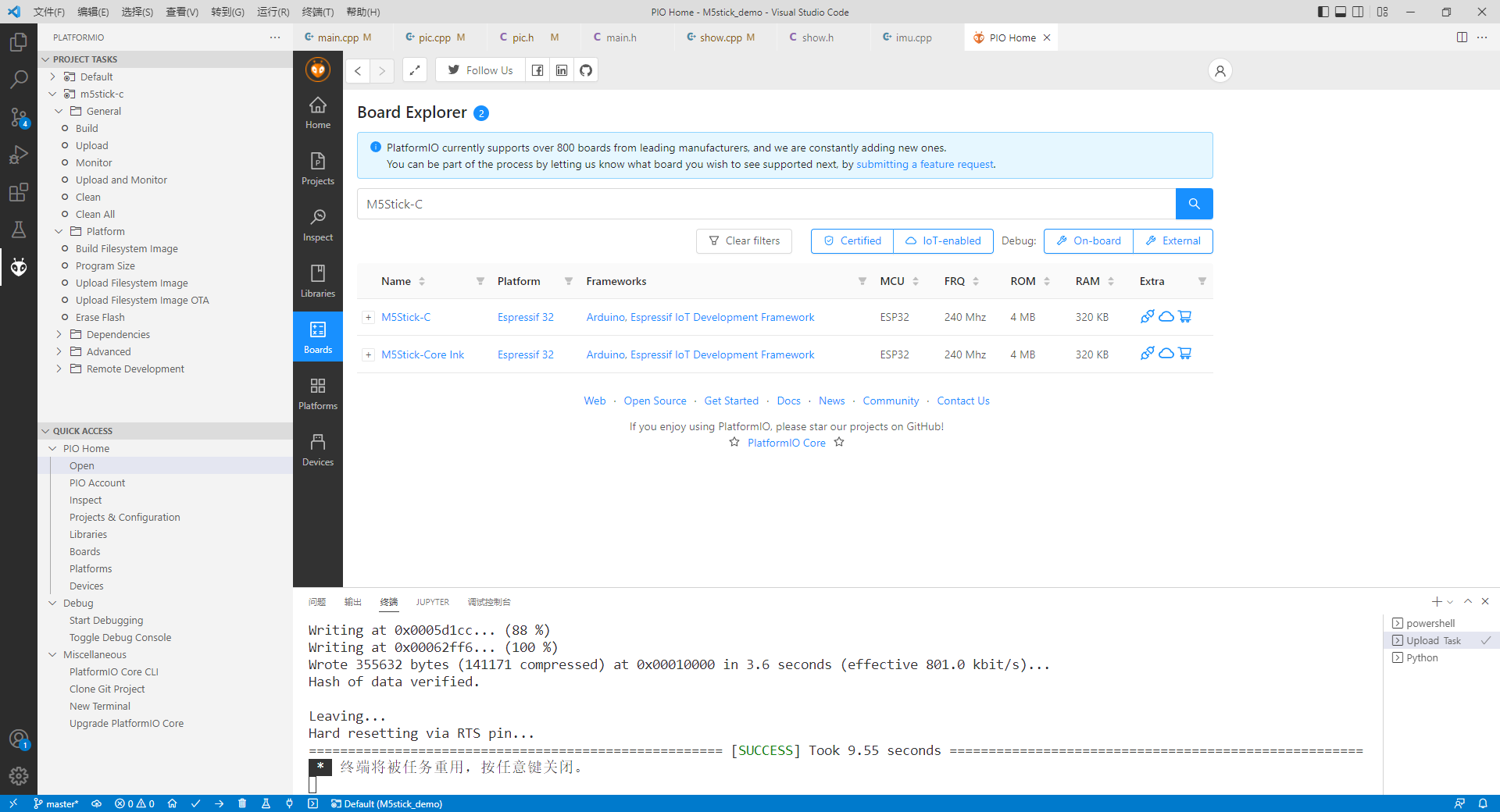Expand the M5Stick-C row details
This screenshot has height=812, width=1500.
pos(368,317)
